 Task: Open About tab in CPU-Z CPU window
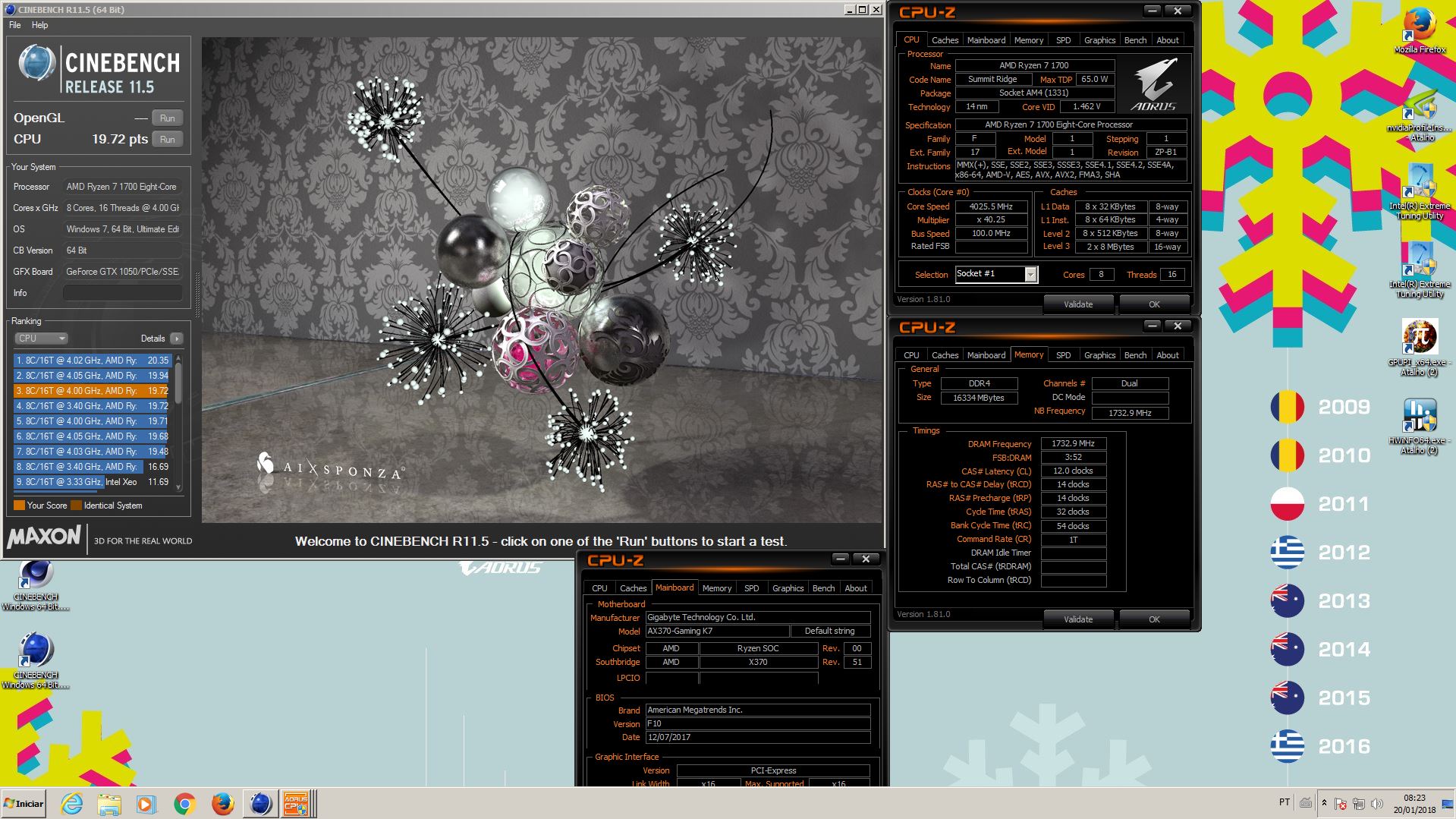1168,40
